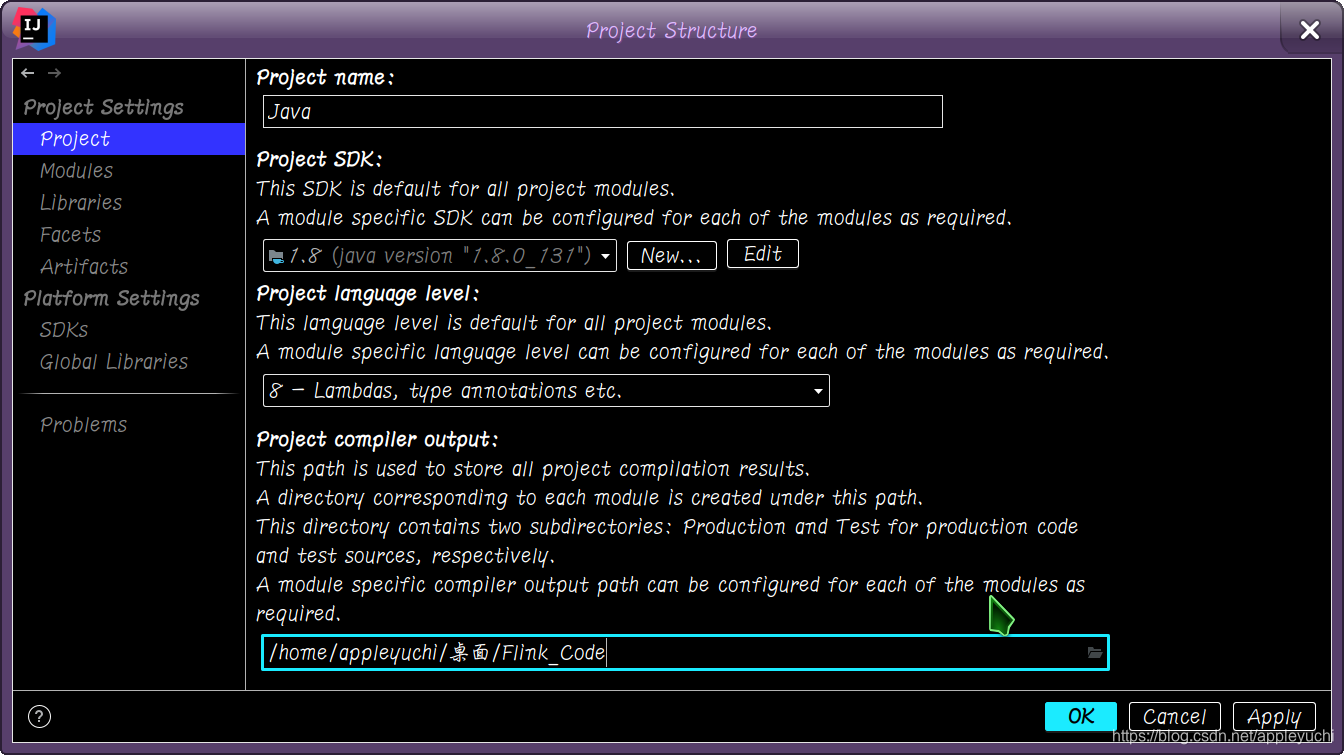This screenshot has width=1344, height=755.
Task: Open folder browser for compiler output path
Action: (x=1094, y=652)
